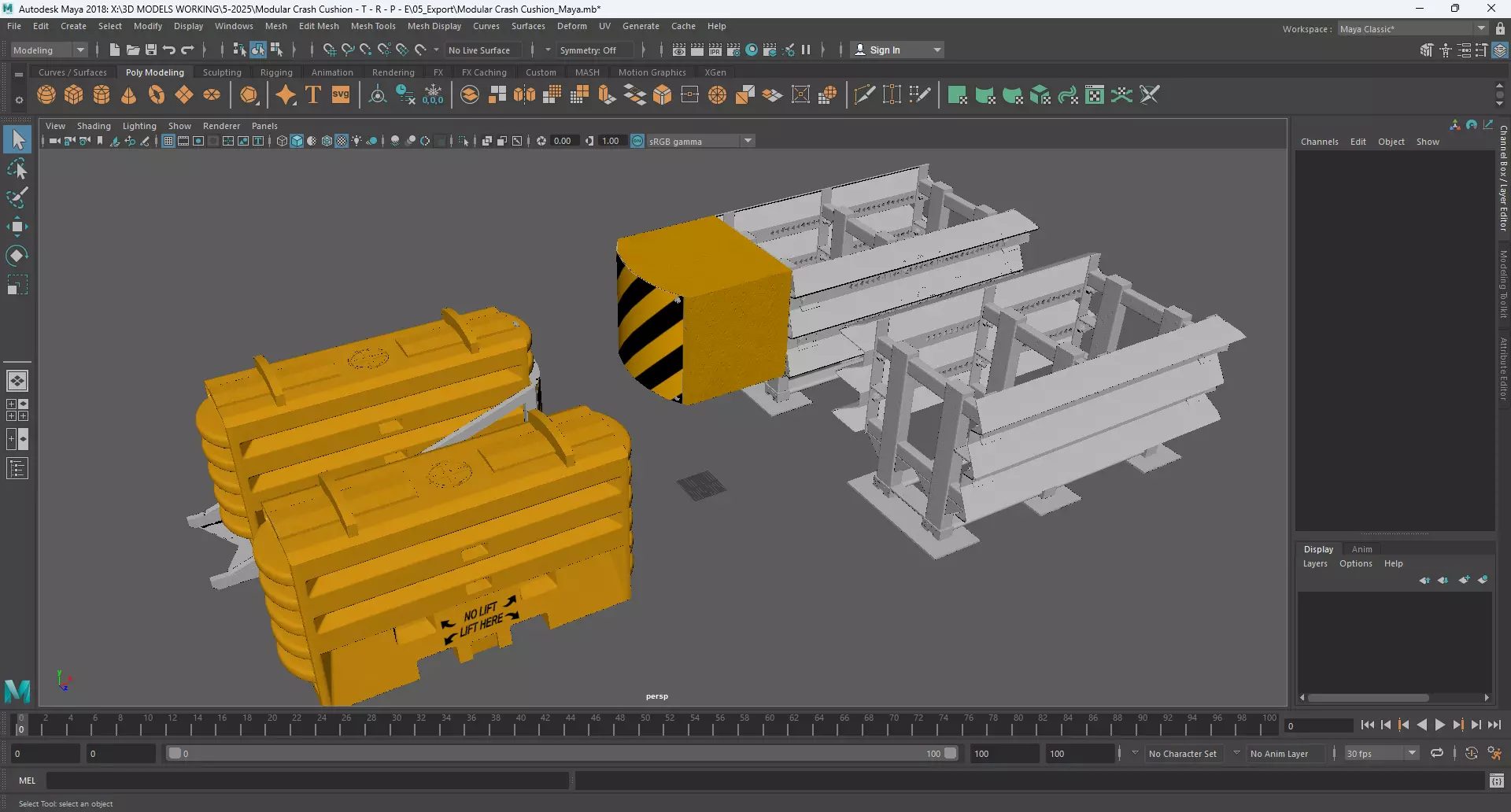Switch to the Sculpting shelf tab
Image resolution: width=1511 pixels, height=812 pixels.
[222, 72]
